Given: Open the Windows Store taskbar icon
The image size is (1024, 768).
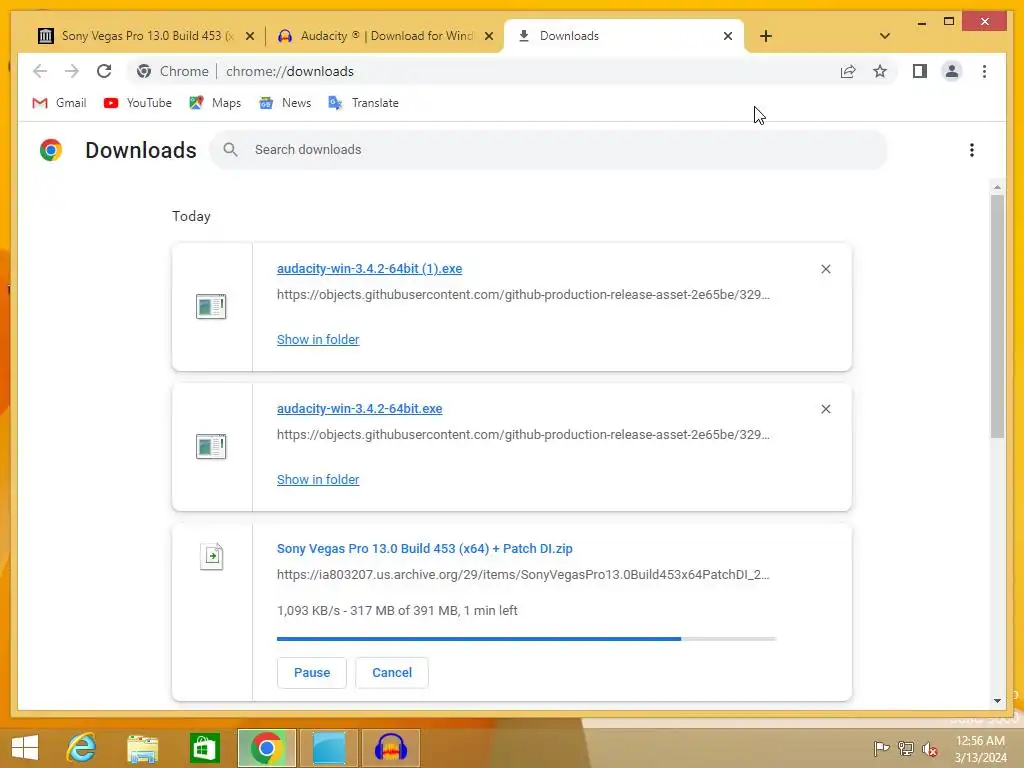Looking at the screenshot, I should (204, 748).
